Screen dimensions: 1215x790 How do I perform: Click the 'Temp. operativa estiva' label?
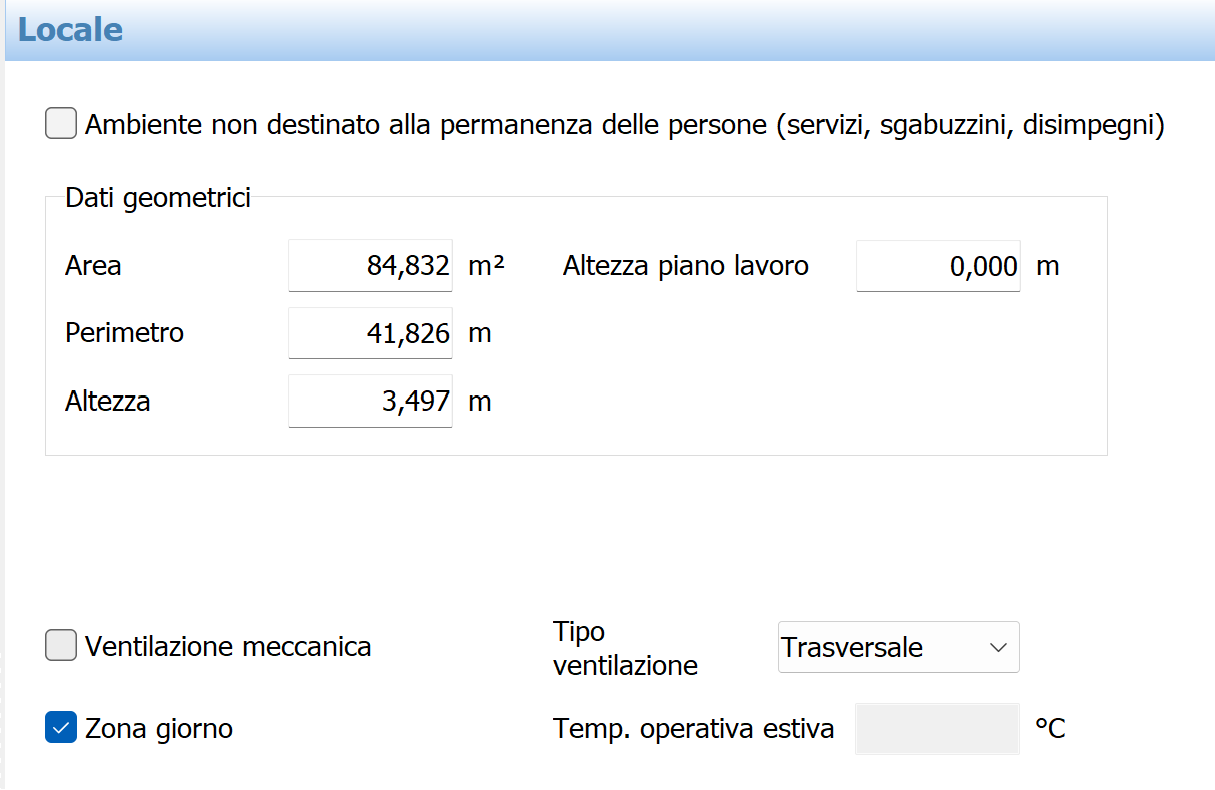pos(693,729)
